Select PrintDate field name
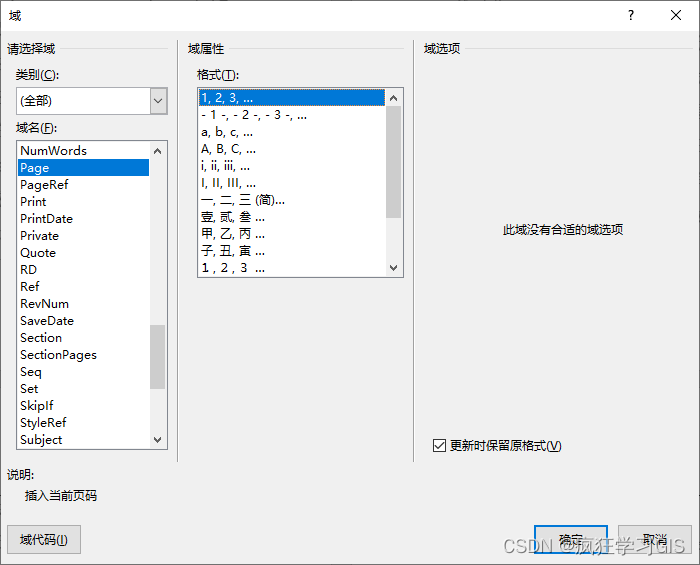Viewport: 700px width, 565px height. [x=83, y=219]
